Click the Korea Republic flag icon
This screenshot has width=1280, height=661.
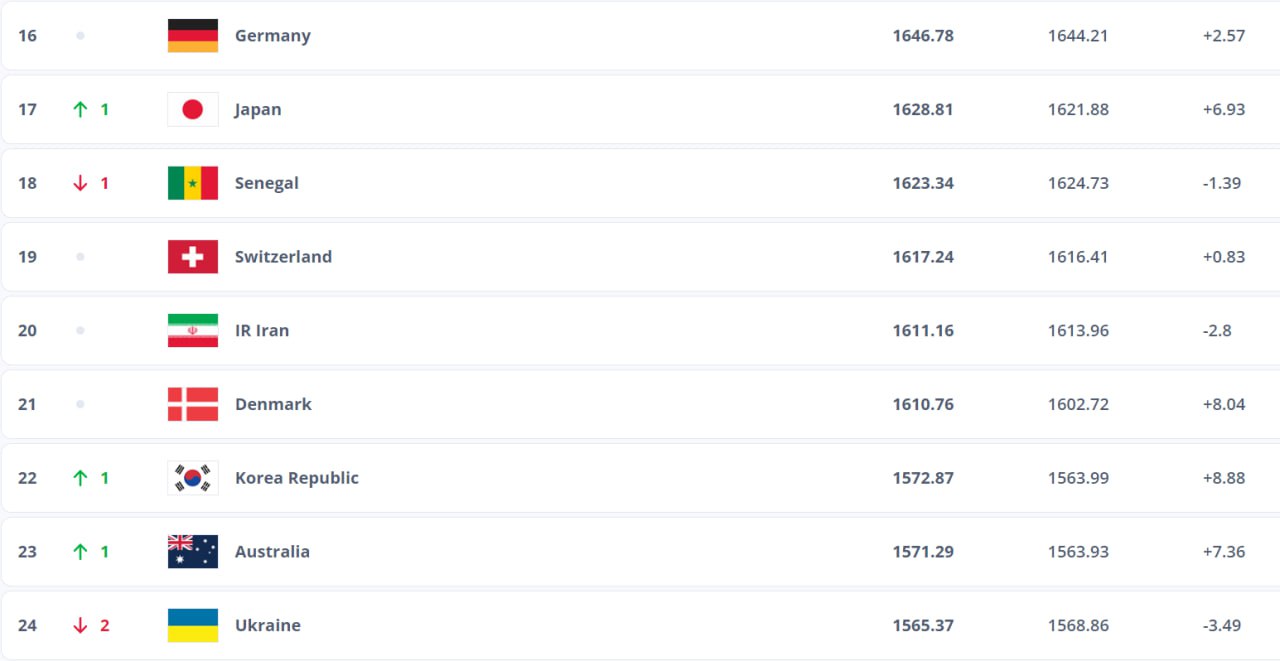[193, 478]
